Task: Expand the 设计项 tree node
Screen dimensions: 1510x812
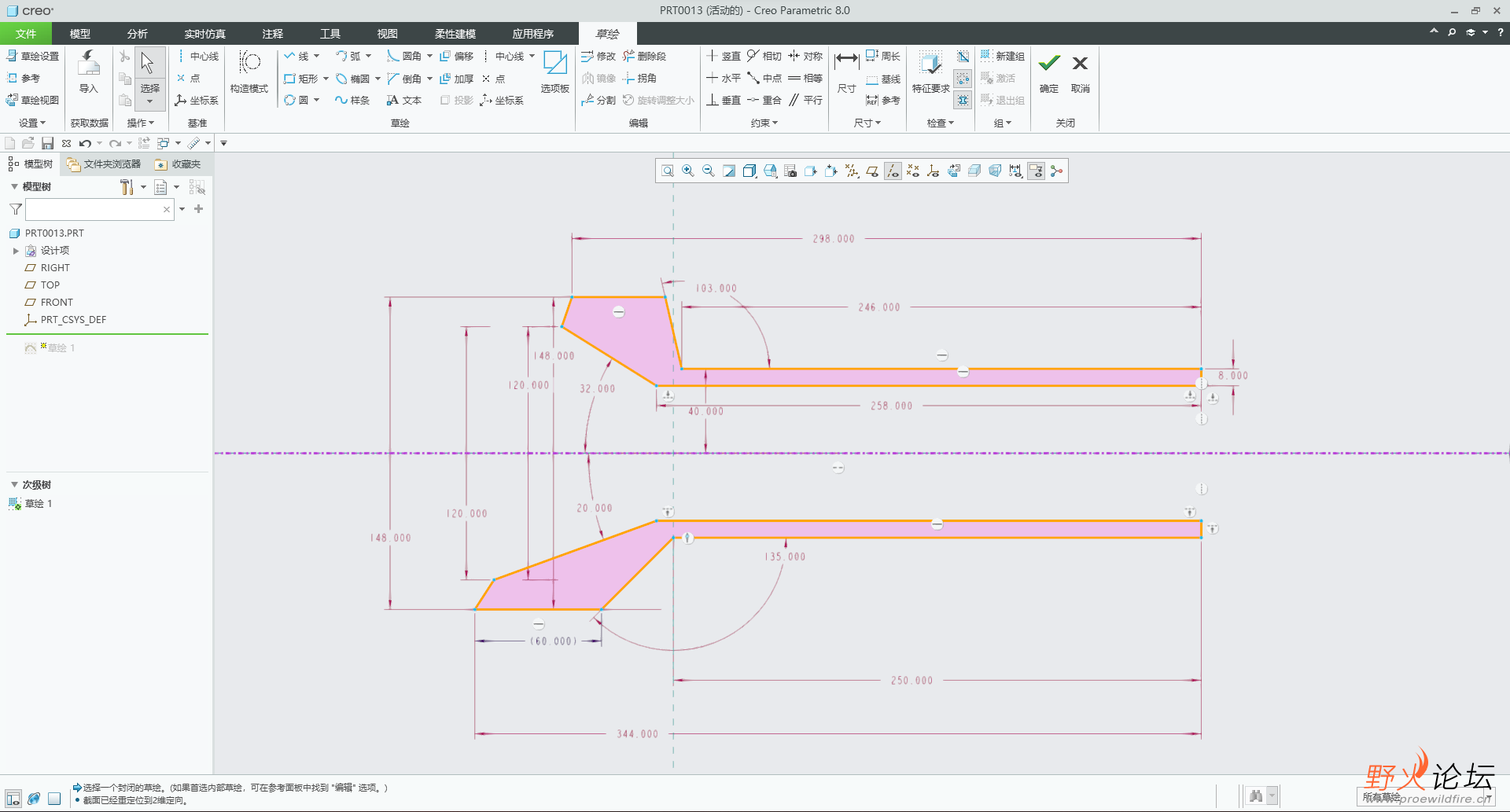Action: coord(16,251)
